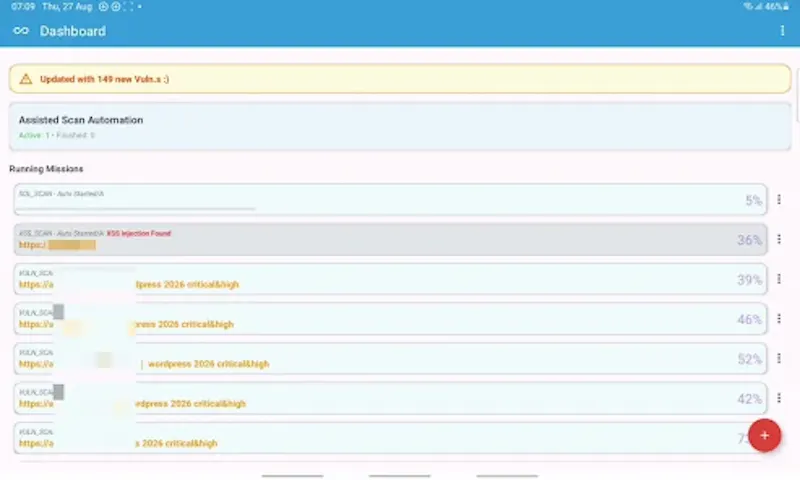
Task: Open options menu for the 52% mission
Action: [x=779, y=359]
